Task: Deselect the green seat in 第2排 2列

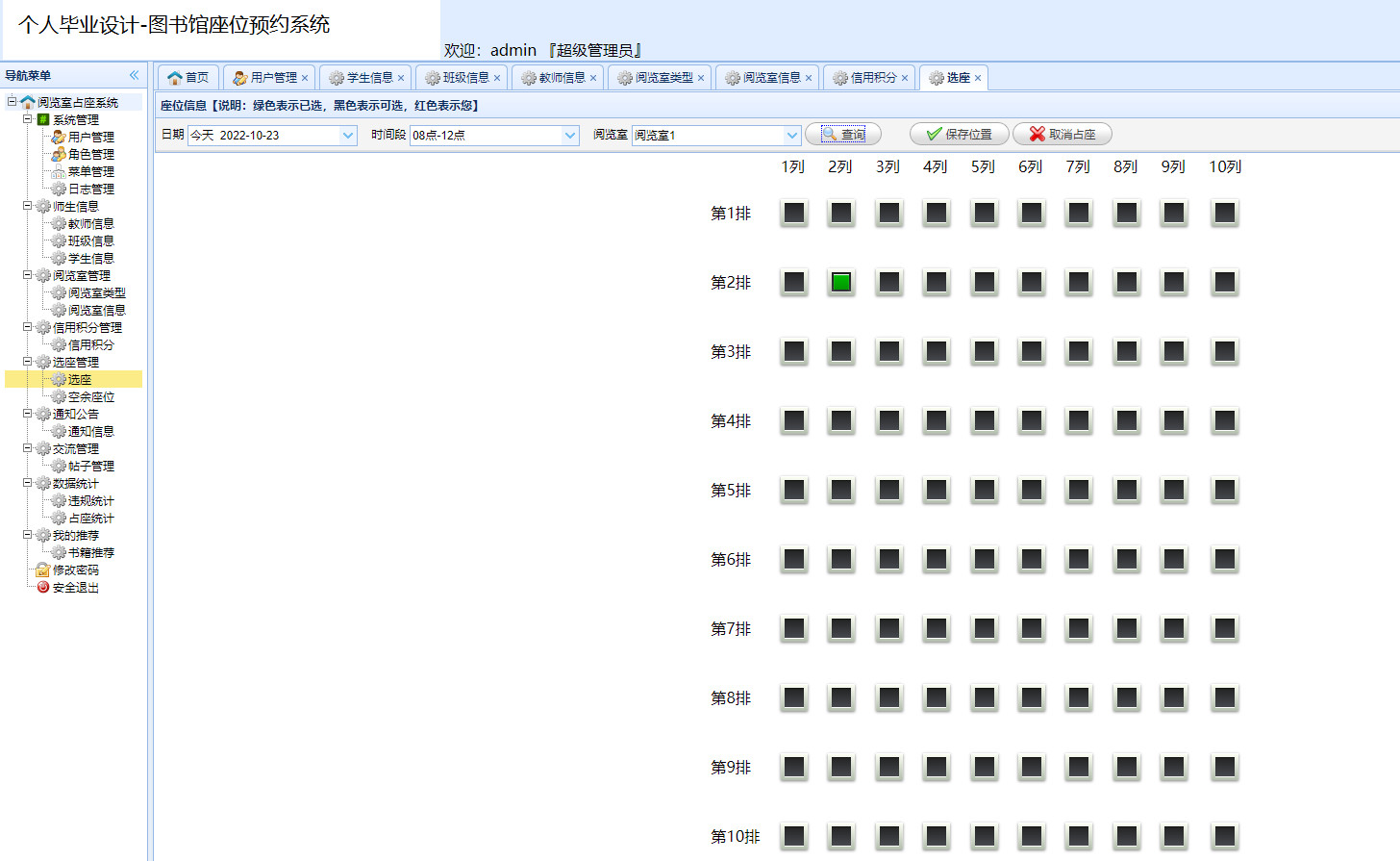Action: (x=841, y=282)
